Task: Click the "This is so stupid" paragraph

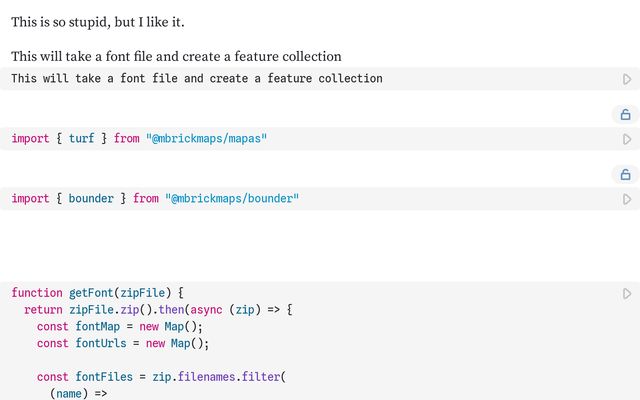Action: [x=97, y=21]
